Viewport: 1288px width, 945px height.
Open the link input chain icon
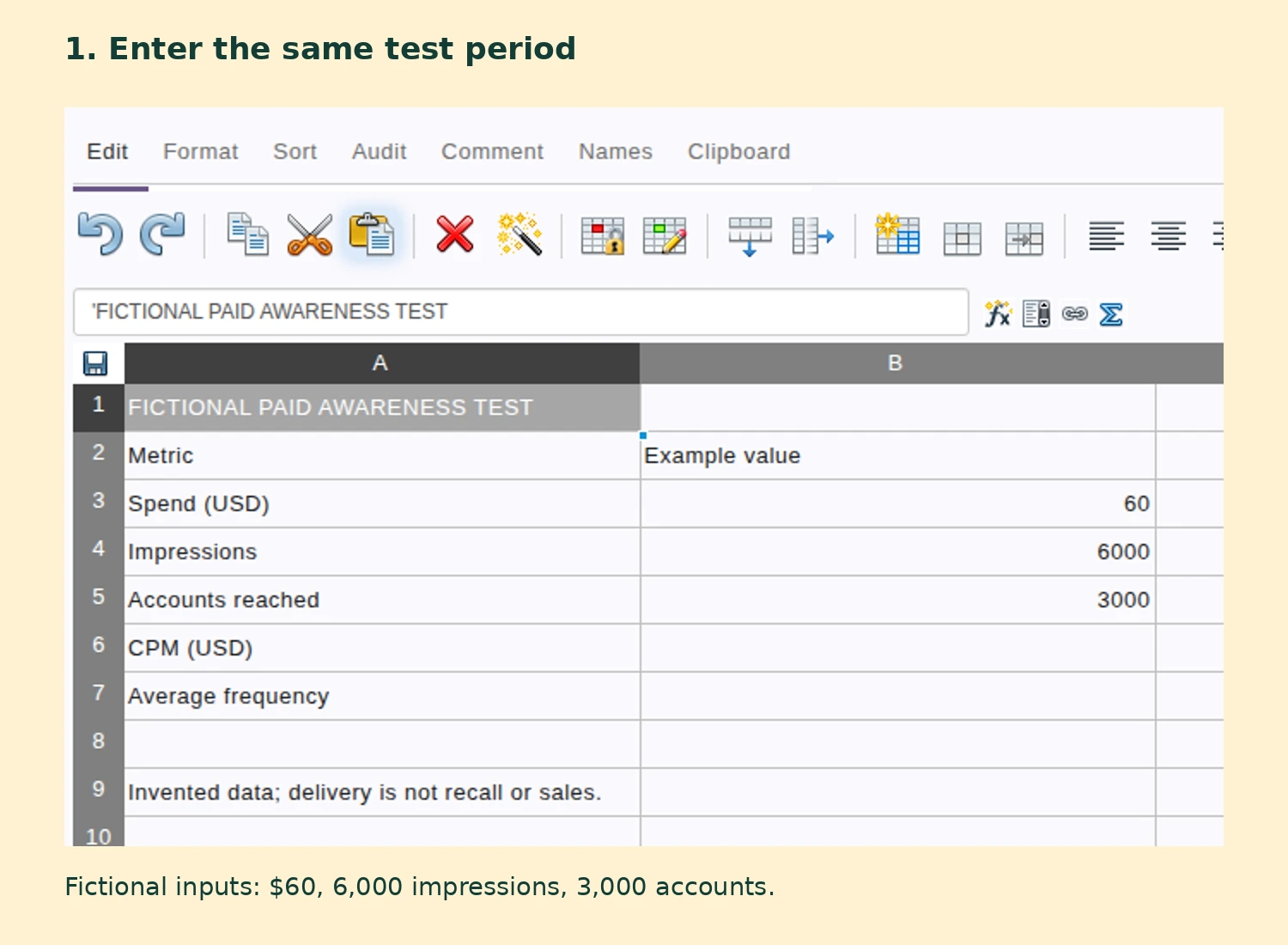click(x=1075, y=314)
